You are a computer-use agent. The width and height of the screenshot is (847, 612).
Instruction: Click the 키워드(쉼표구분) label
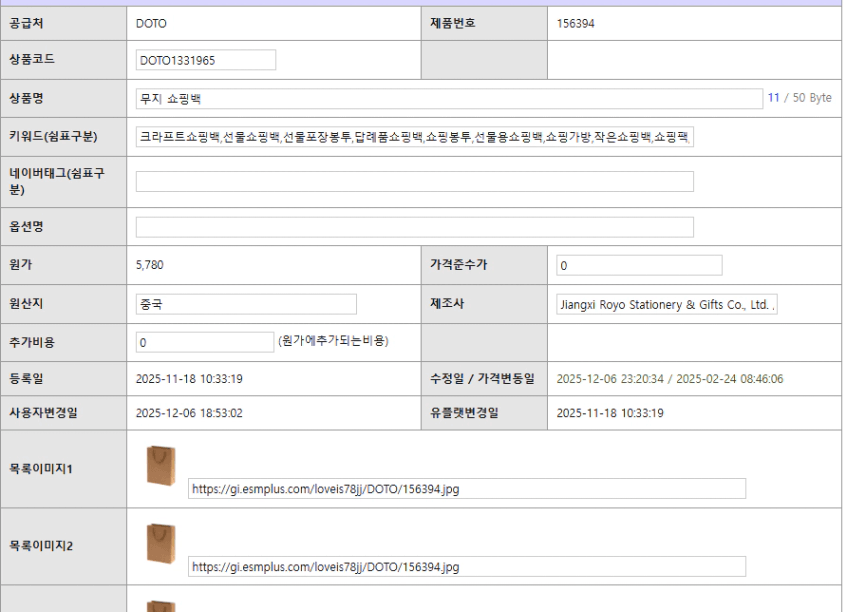click(x=53, y=136)
